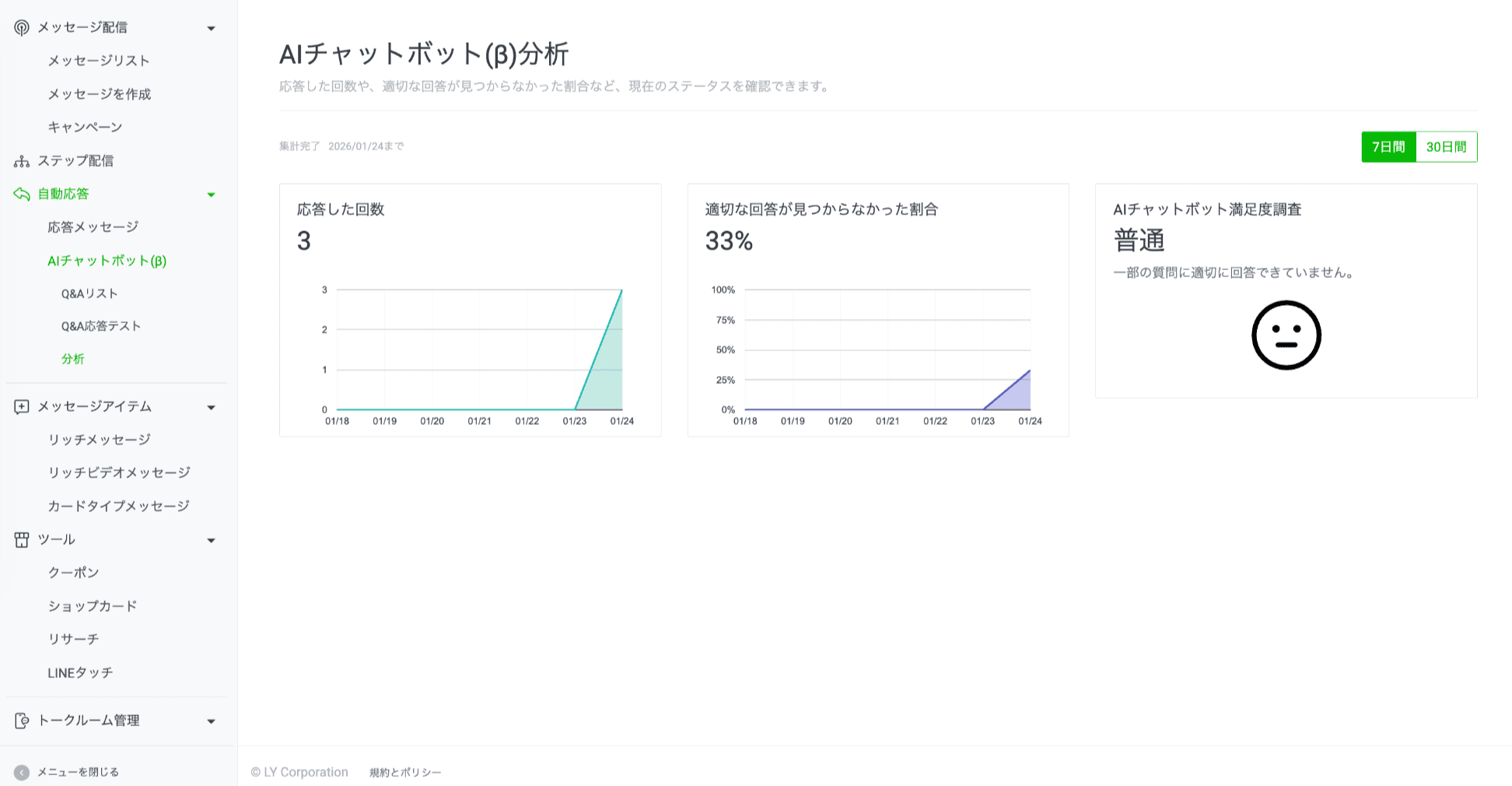The height and width of the screenshot is (786, 1512).
Task: Switch to the 7日間 period view
Action: click(x=1388, y=146)
